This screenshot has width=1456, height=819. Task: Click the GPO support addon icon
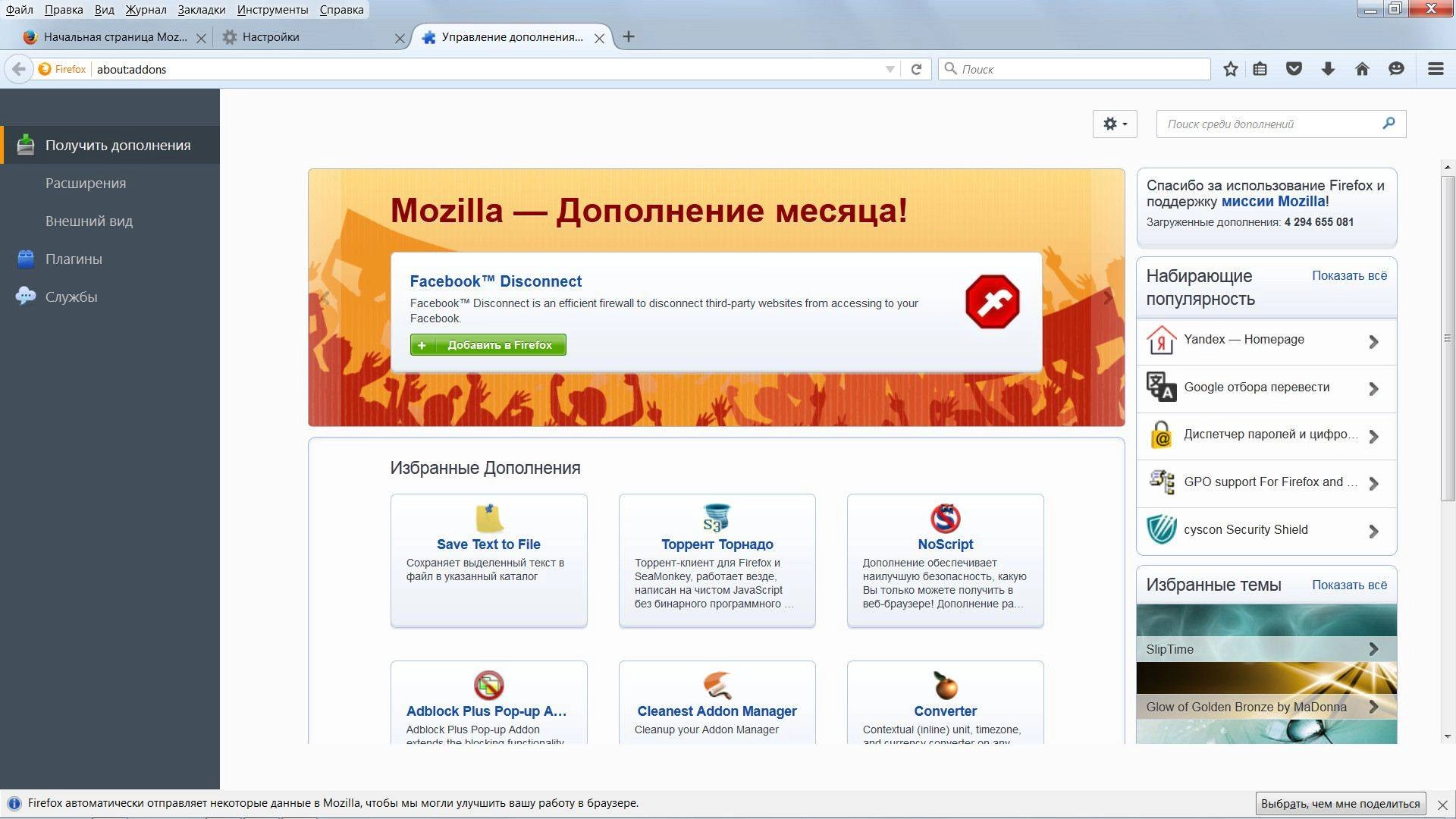point(1161,482)
